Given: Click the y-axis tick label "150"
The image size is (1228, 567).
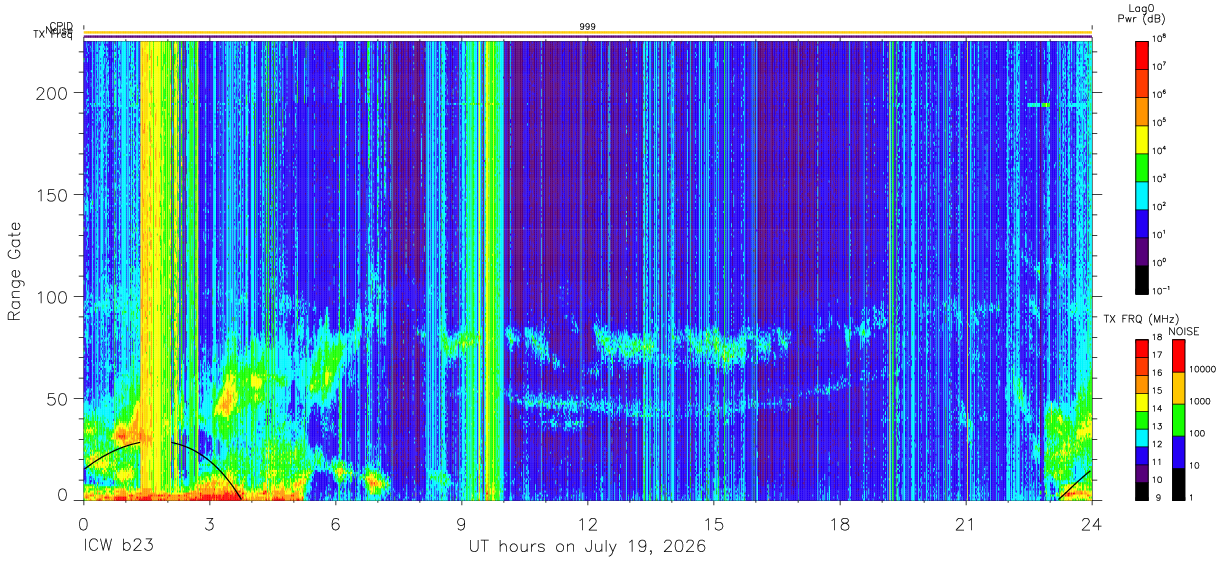Looking at the screenshot, I should coord(53,195).
